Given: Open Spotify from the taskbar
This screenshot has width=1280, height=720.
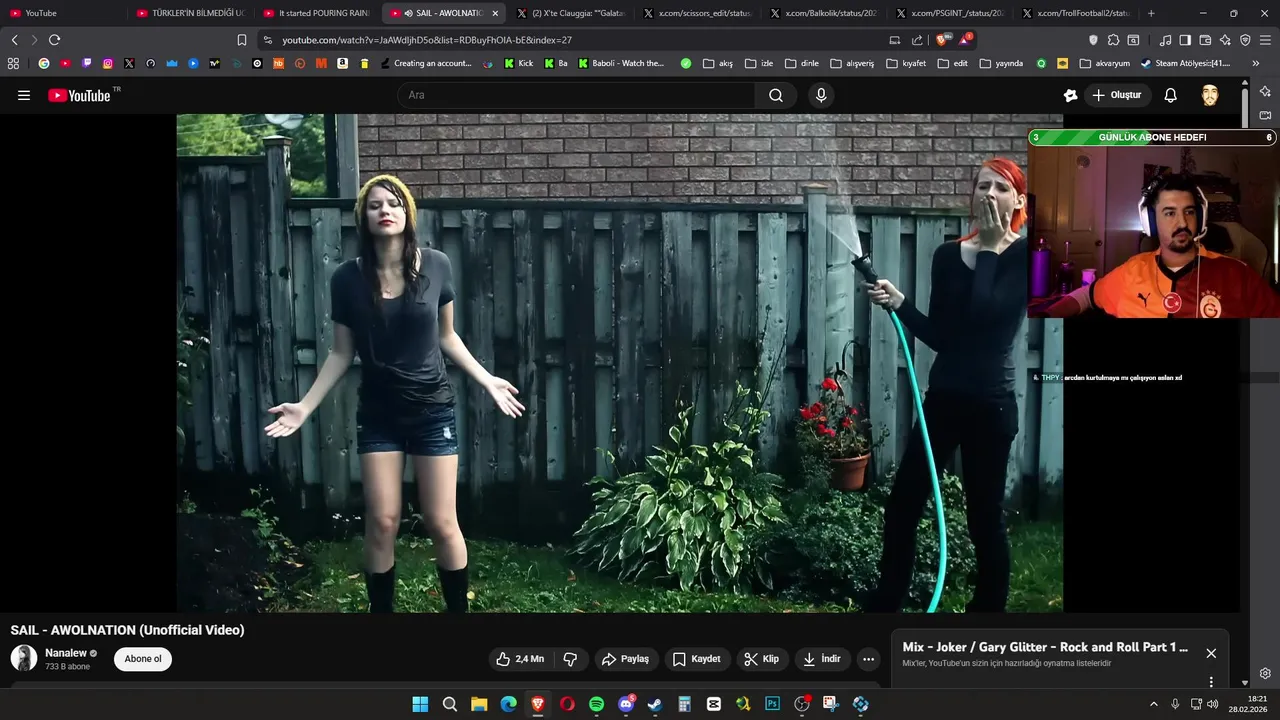Looking at the screenshot, I should pos(596,704).
